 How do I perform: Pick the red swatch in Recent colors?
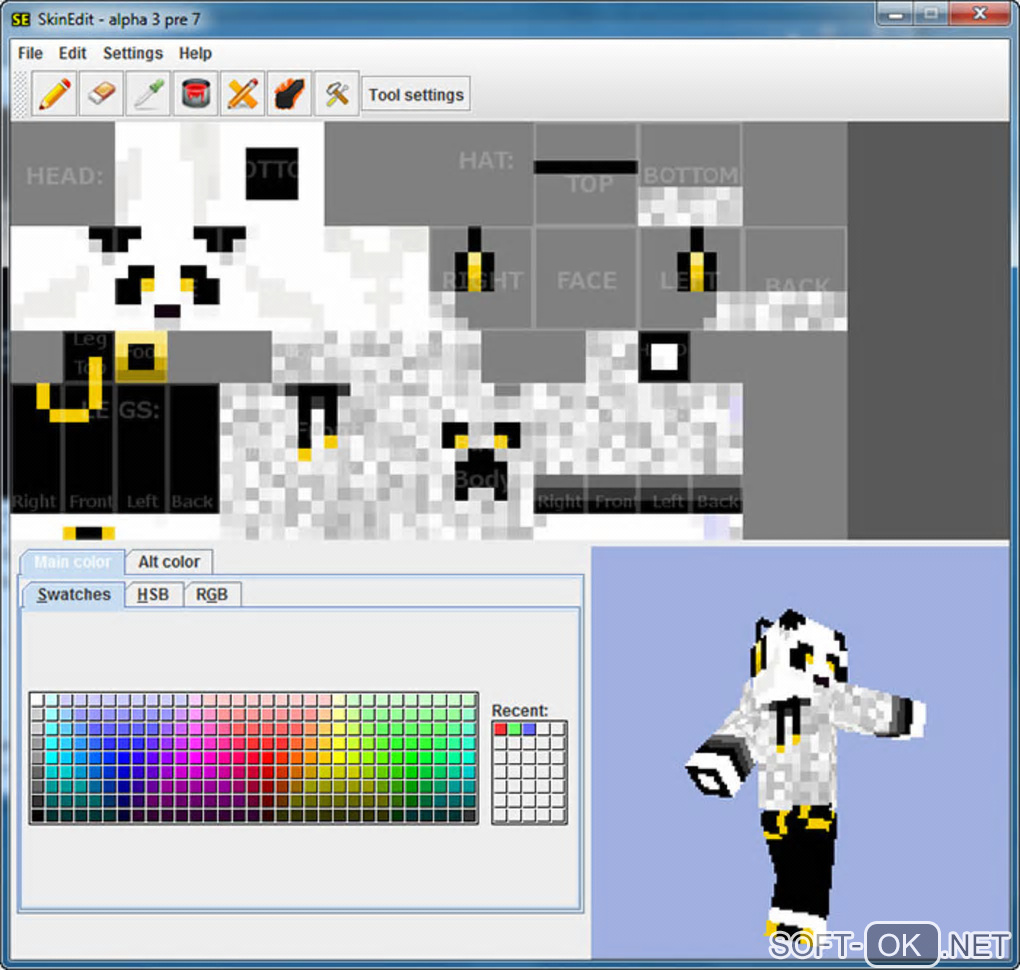500,729
